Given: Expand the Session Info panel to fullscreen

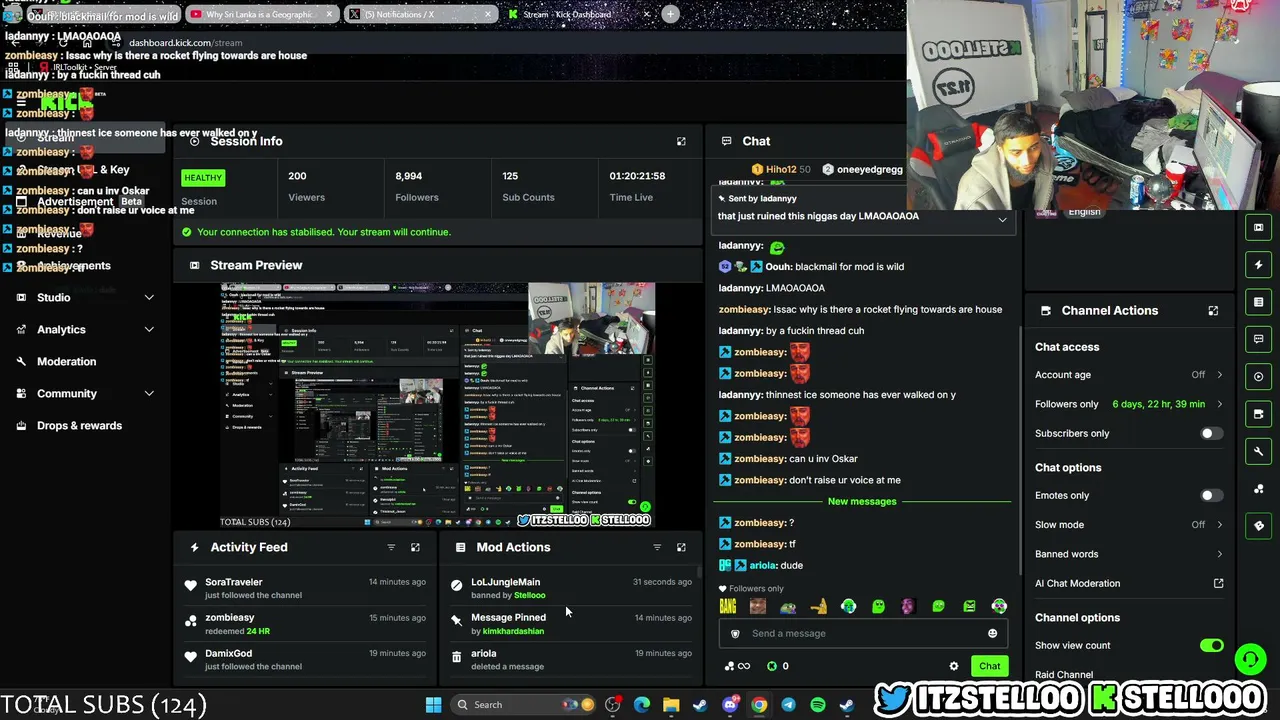Looking at the screenshot, I should click(x=681, y=141).
